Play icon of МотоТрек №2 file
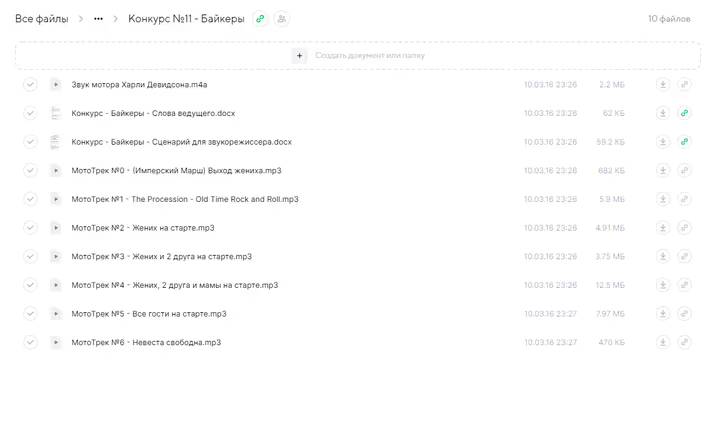The image size is (709, 436). point(56,228)
